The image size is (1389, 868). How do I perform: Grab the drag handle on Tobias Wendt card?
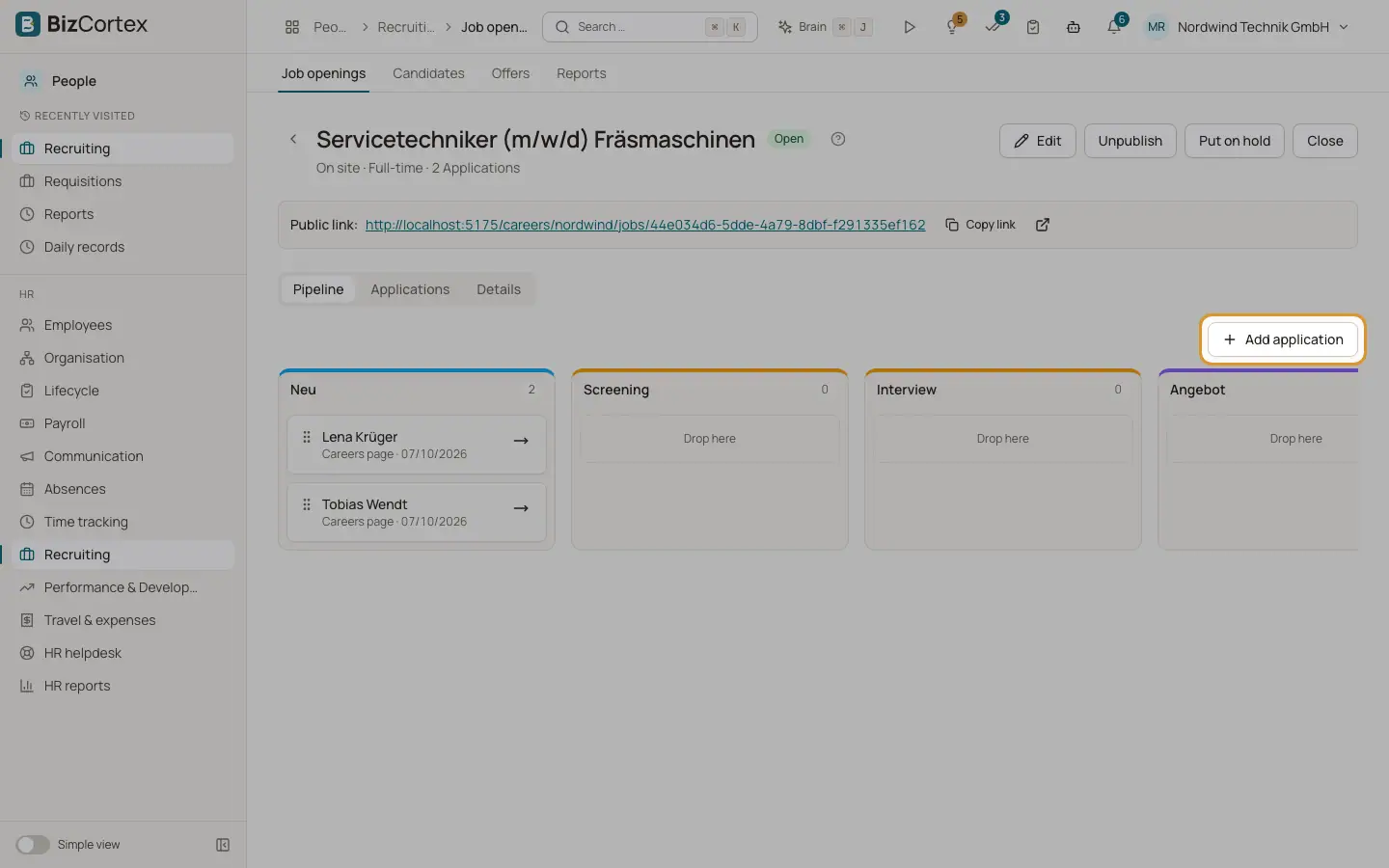coord(307,504)
